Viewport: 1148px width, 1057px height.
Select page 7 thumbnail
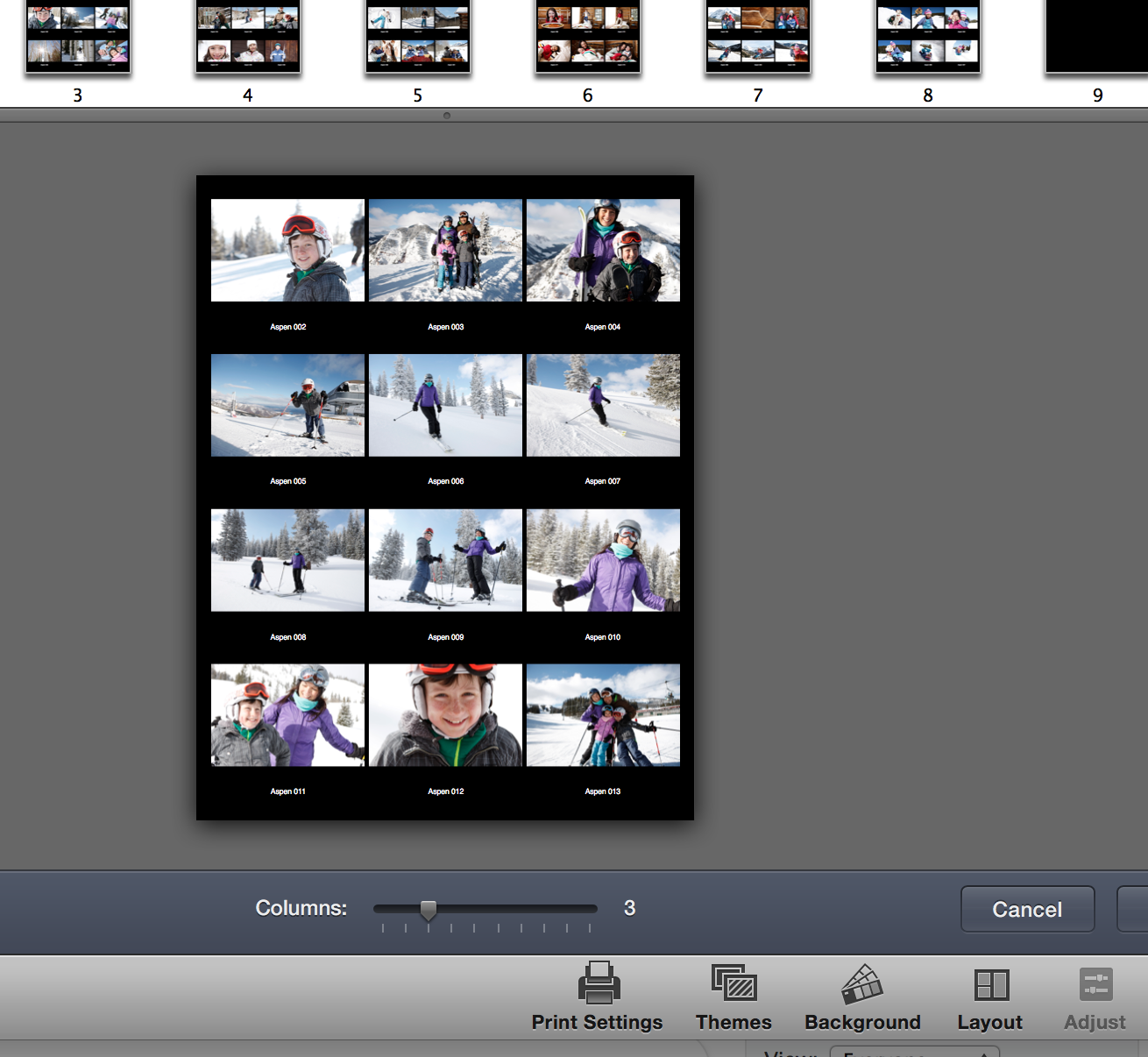(757, 37)
